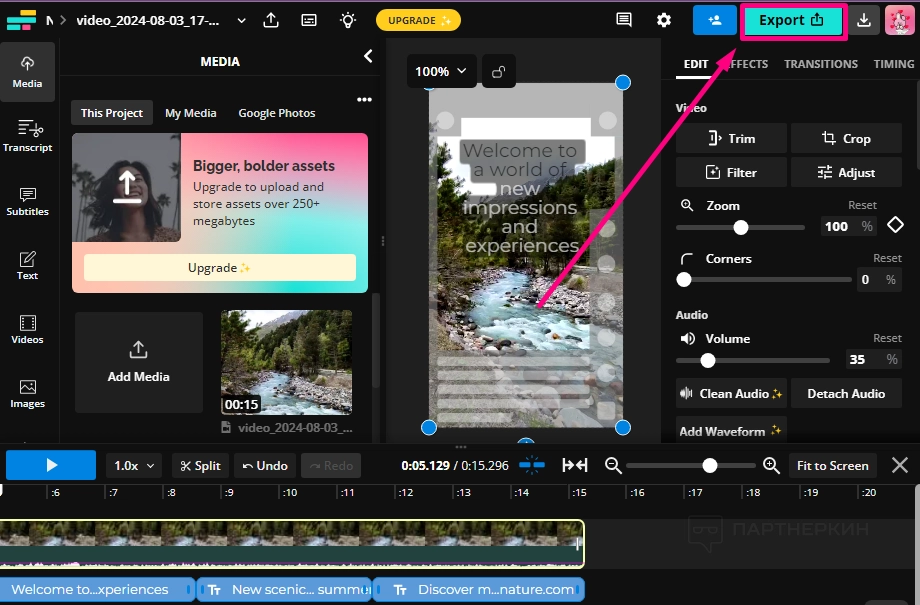Click the Export button
920x605 pixels.
[x=792, y=21]
